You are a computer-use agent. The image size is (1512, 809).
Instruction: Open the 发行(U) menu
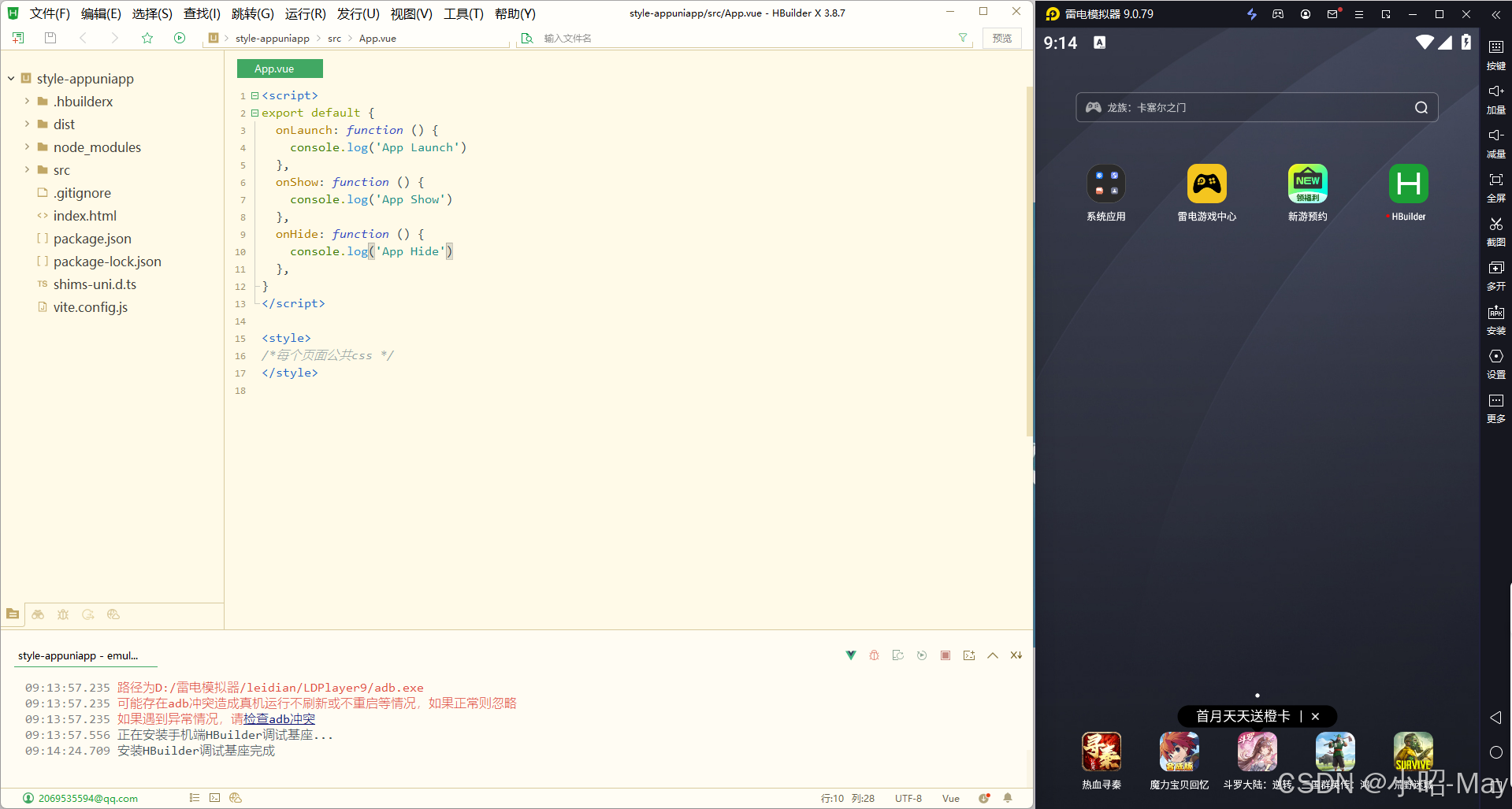coord(358,13)
